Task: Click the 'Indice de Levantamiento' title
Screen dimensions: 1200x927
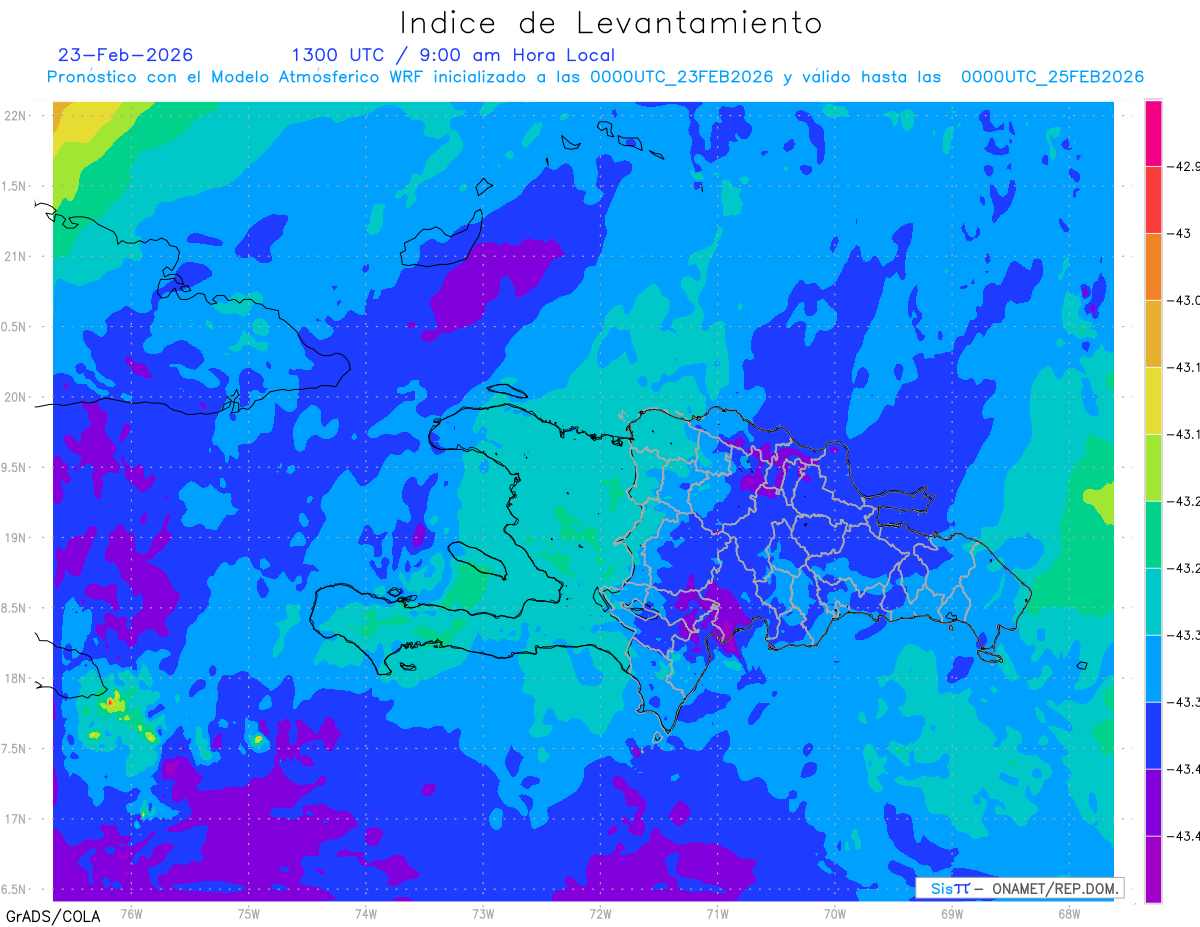Action: click(611, 22)
